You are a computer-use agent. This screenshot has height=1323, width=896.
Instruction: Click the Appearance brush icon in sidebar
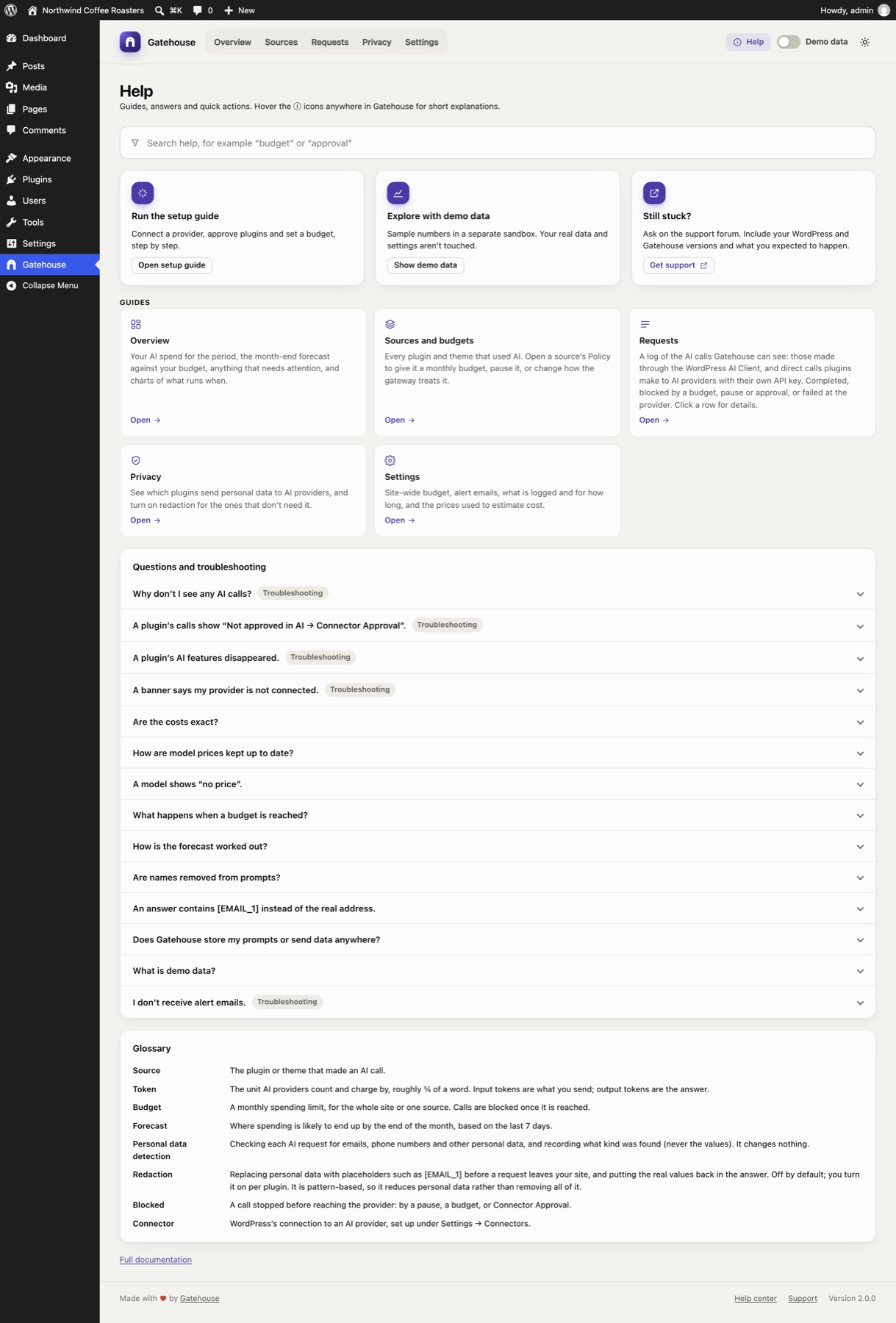(12, 158)
